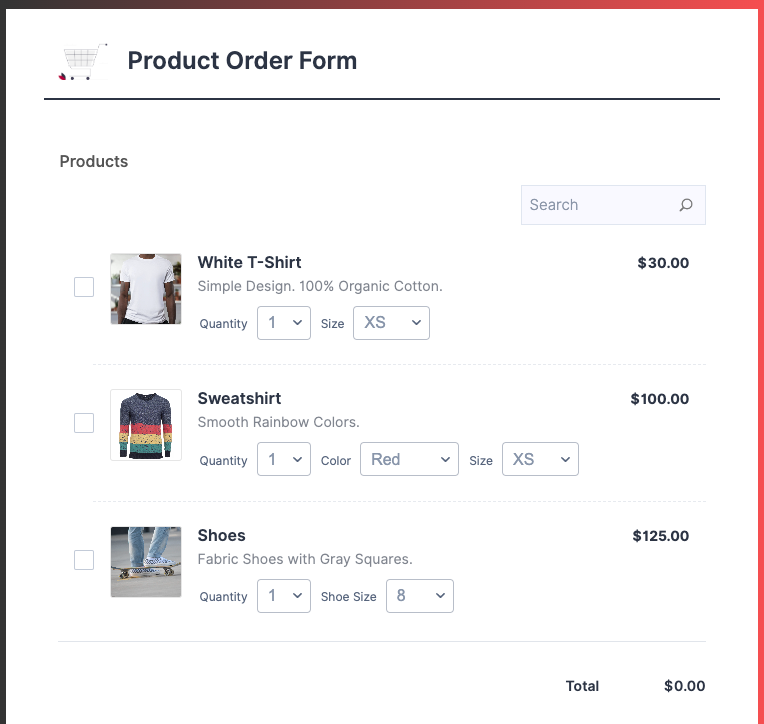This screenshot has height=724, width=764.
Task: Click the Shoes product image
Action: point(146,562)
